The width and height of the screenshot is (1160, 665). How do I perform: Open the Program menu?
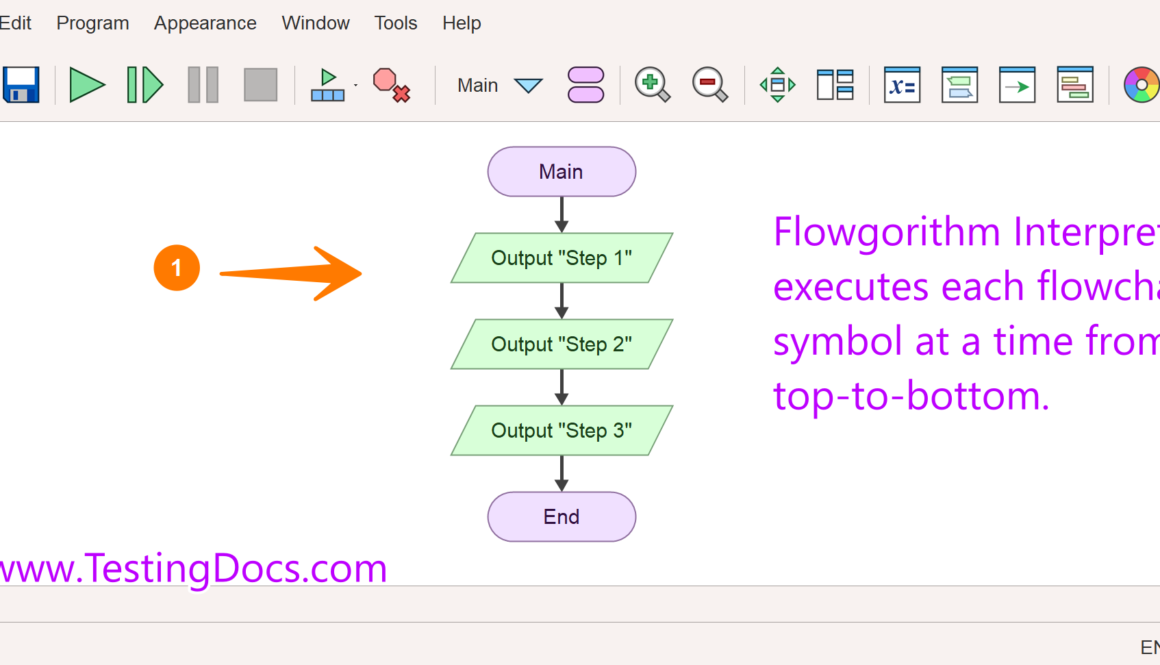pos(92,22)
